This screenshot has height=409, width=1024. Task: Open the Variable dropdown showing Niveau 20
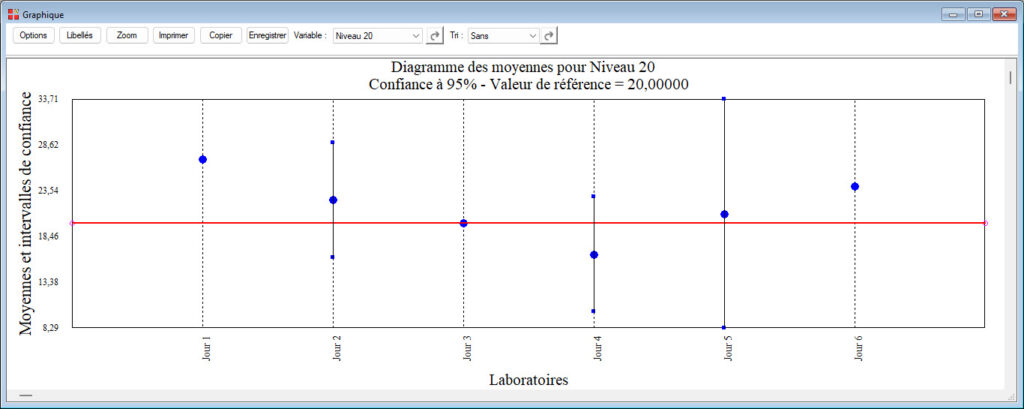(378, 35)
